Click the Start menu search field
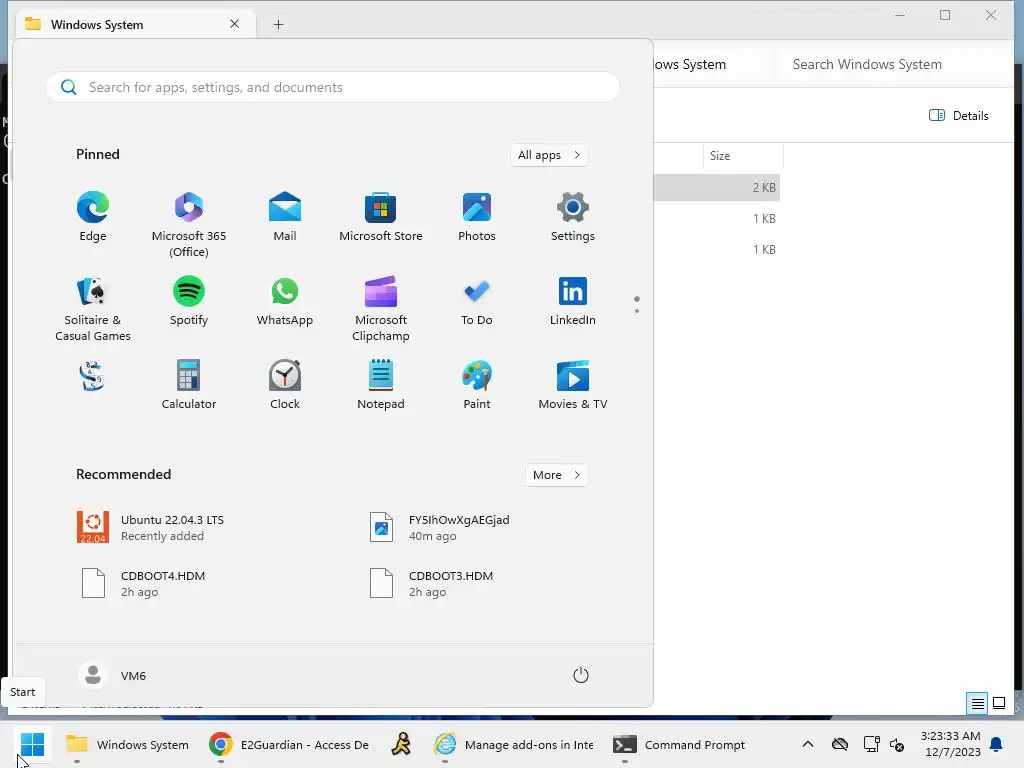Screen dimensions: 1024x768 333,87
